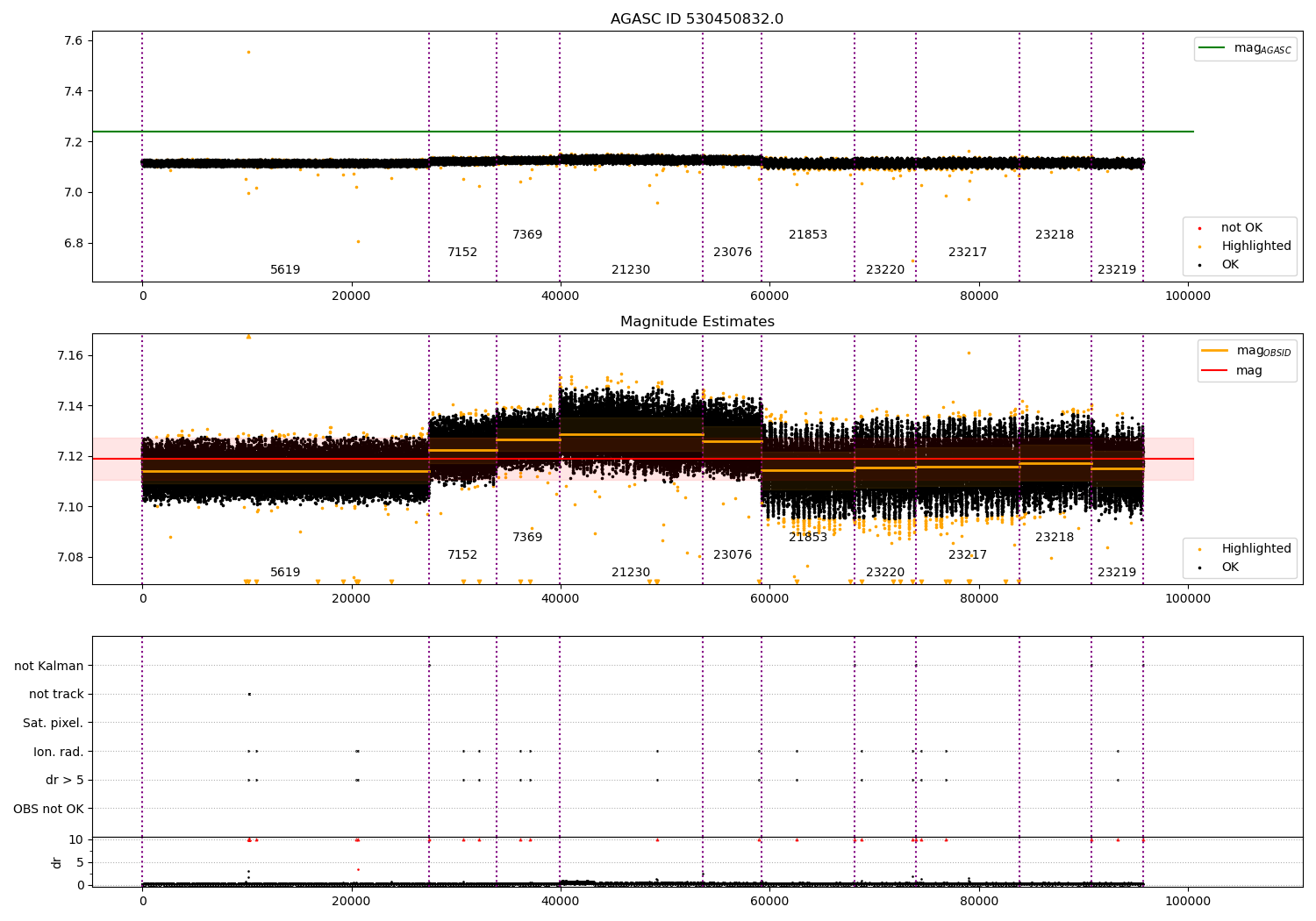This screenshot has width=1316, height=921.
Task: Click the 100000 x-tick under the top plot
Action: 1187,296
